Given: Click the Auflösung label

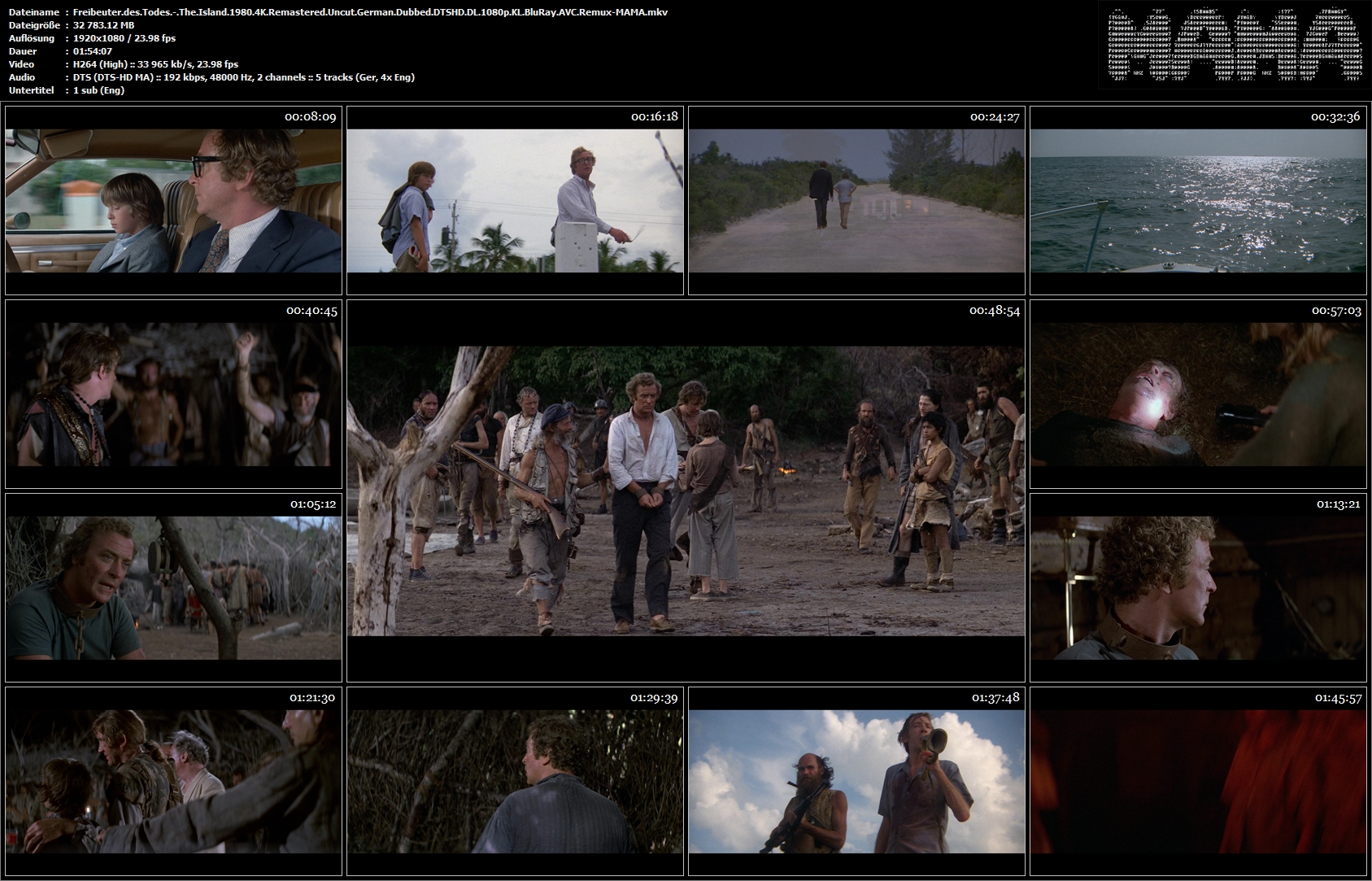Looking at the screenshot, I should coord(32,38).
